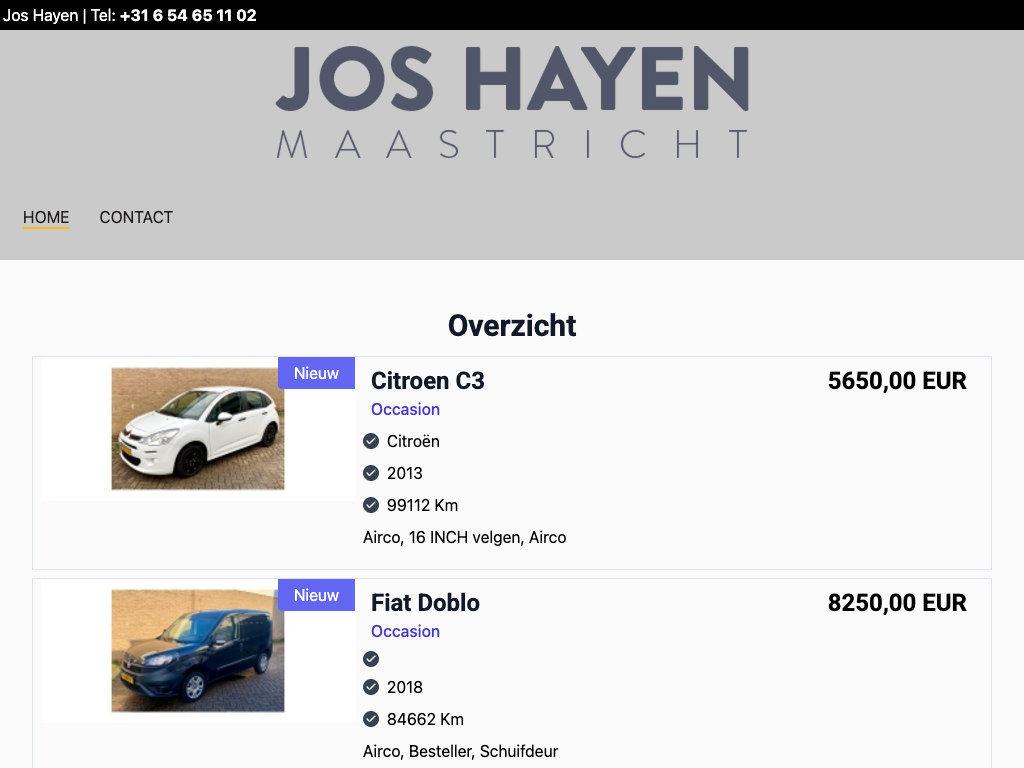Click the Jos Hayen Maastricht logo
Image resolution: width=1024 pixels, height=768 pixels.
pyautogui.click(x=513, y=103)
